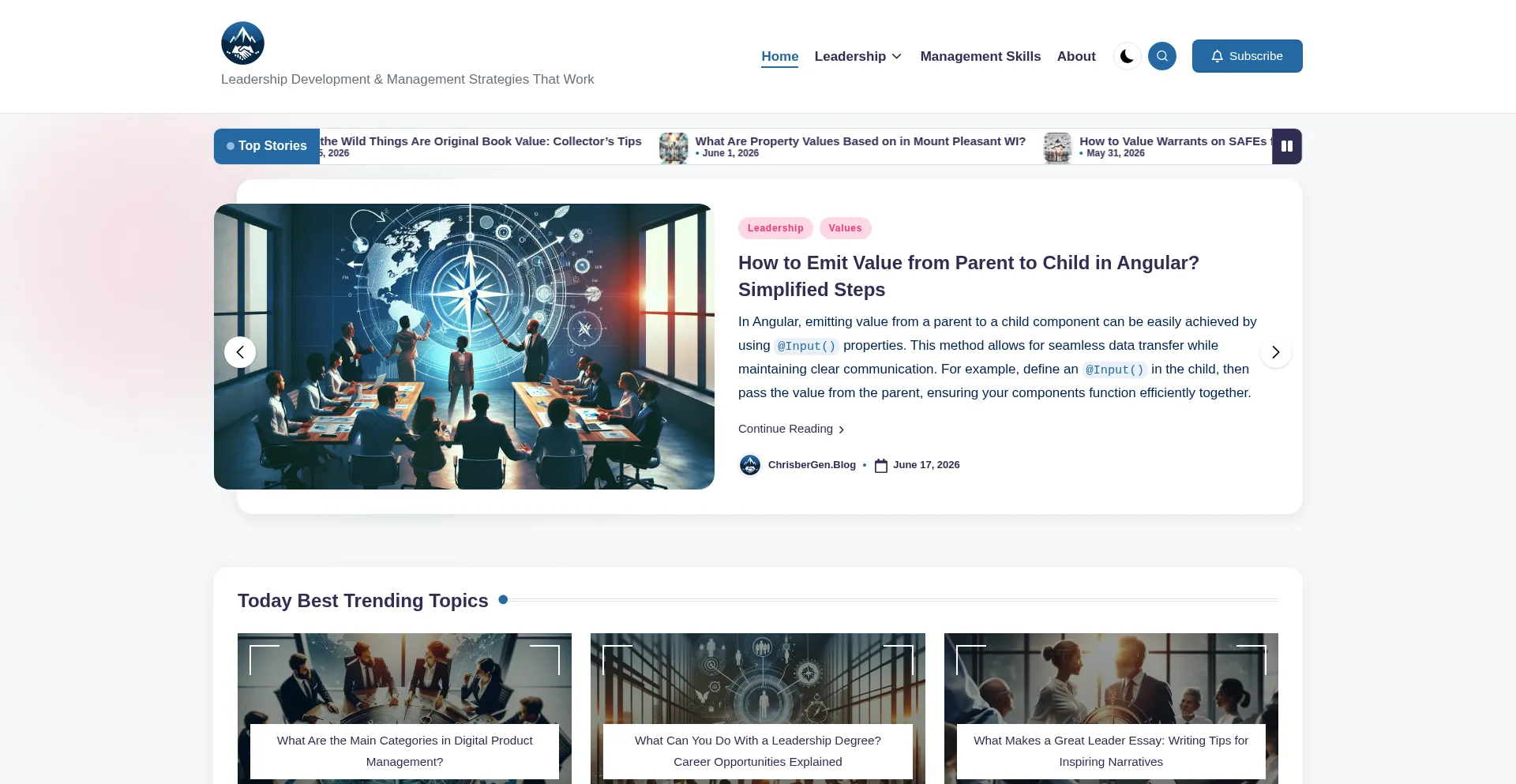Open the June 17, 2026 post date
Image resolution: width=1516 pixels, height=784 pixels.
pos(926,465)
